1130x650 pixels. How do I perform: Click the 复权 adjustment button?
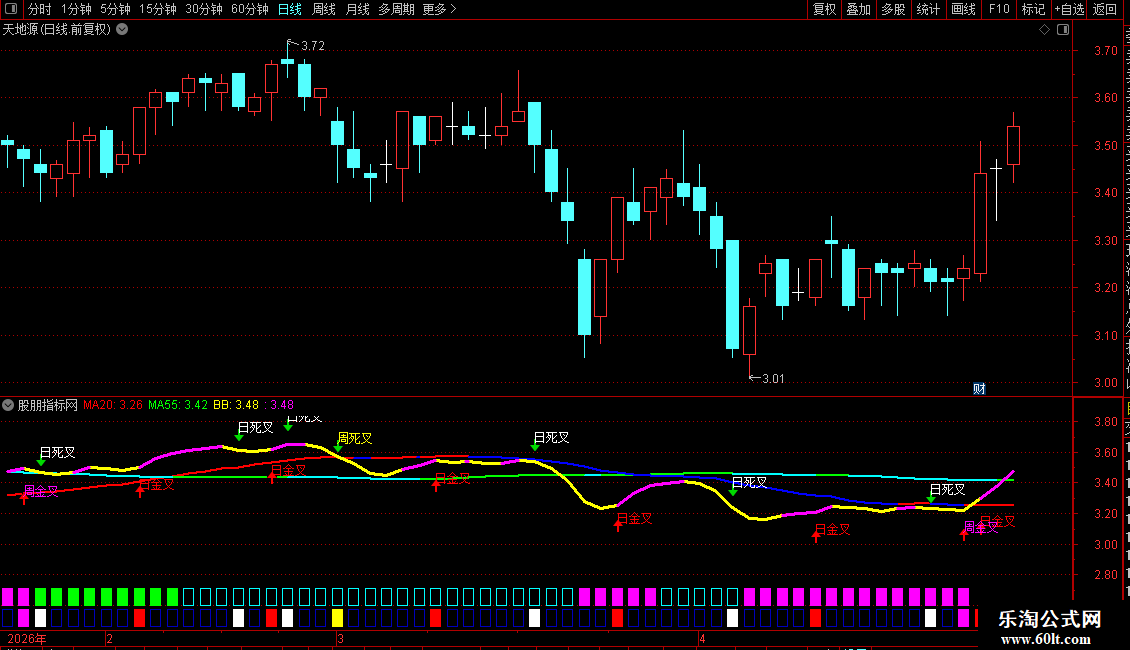(x=824, y=9)
